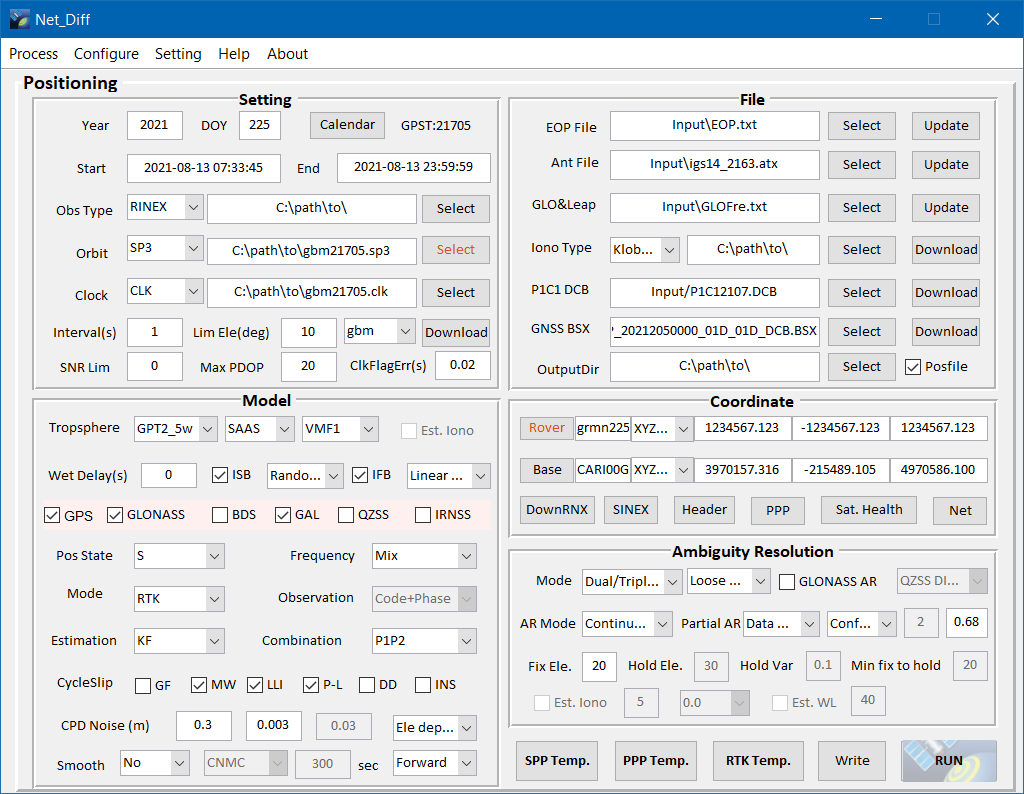The image size is (1024, 794).
Task: Click the Write button
Action: pos(852,761)
